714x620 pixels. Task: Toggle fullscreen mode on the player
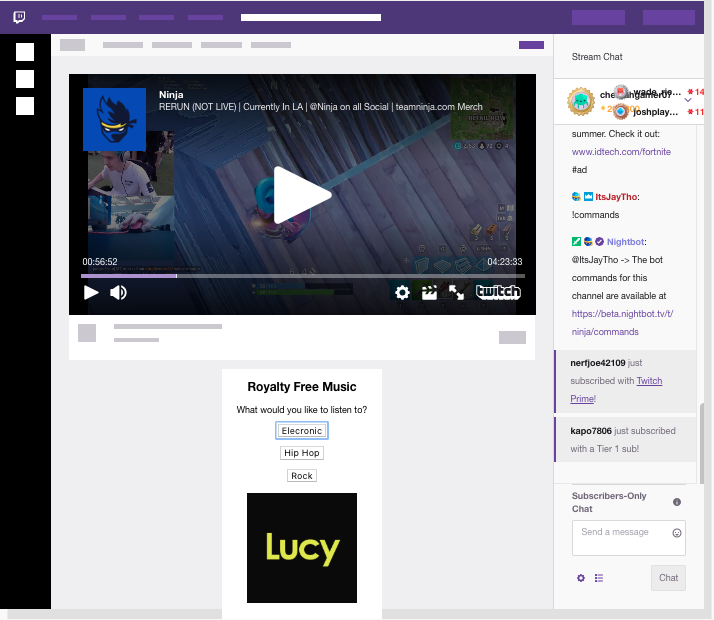pyautogui.click(x=456, y=292)
